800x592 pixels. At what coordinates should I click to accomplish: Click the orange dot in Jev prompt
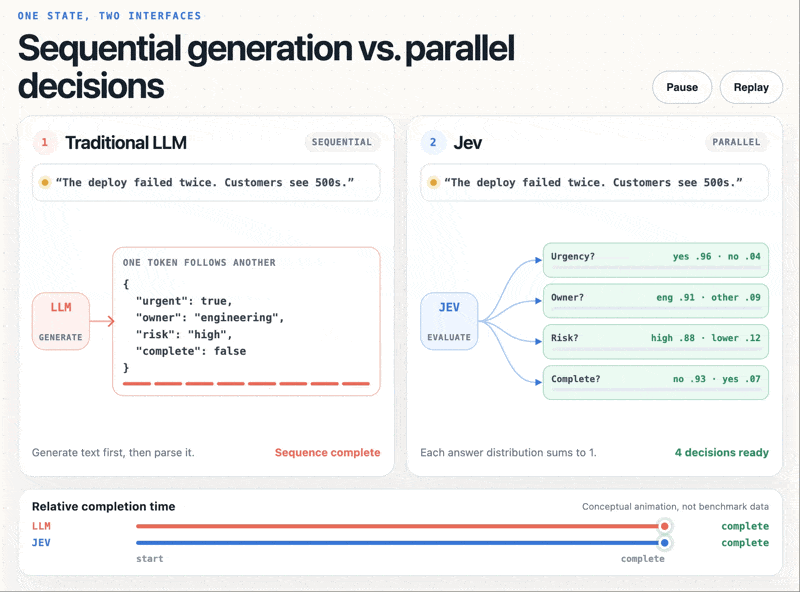[x=433, y=182]
